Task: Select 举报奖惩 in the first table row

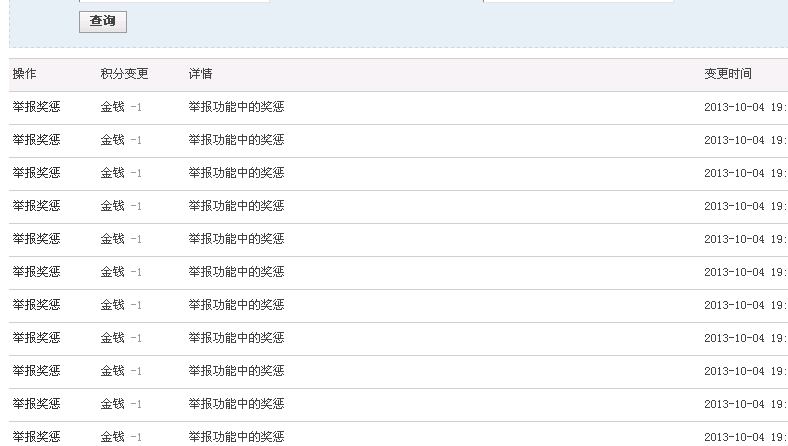Action: [36, 107]
